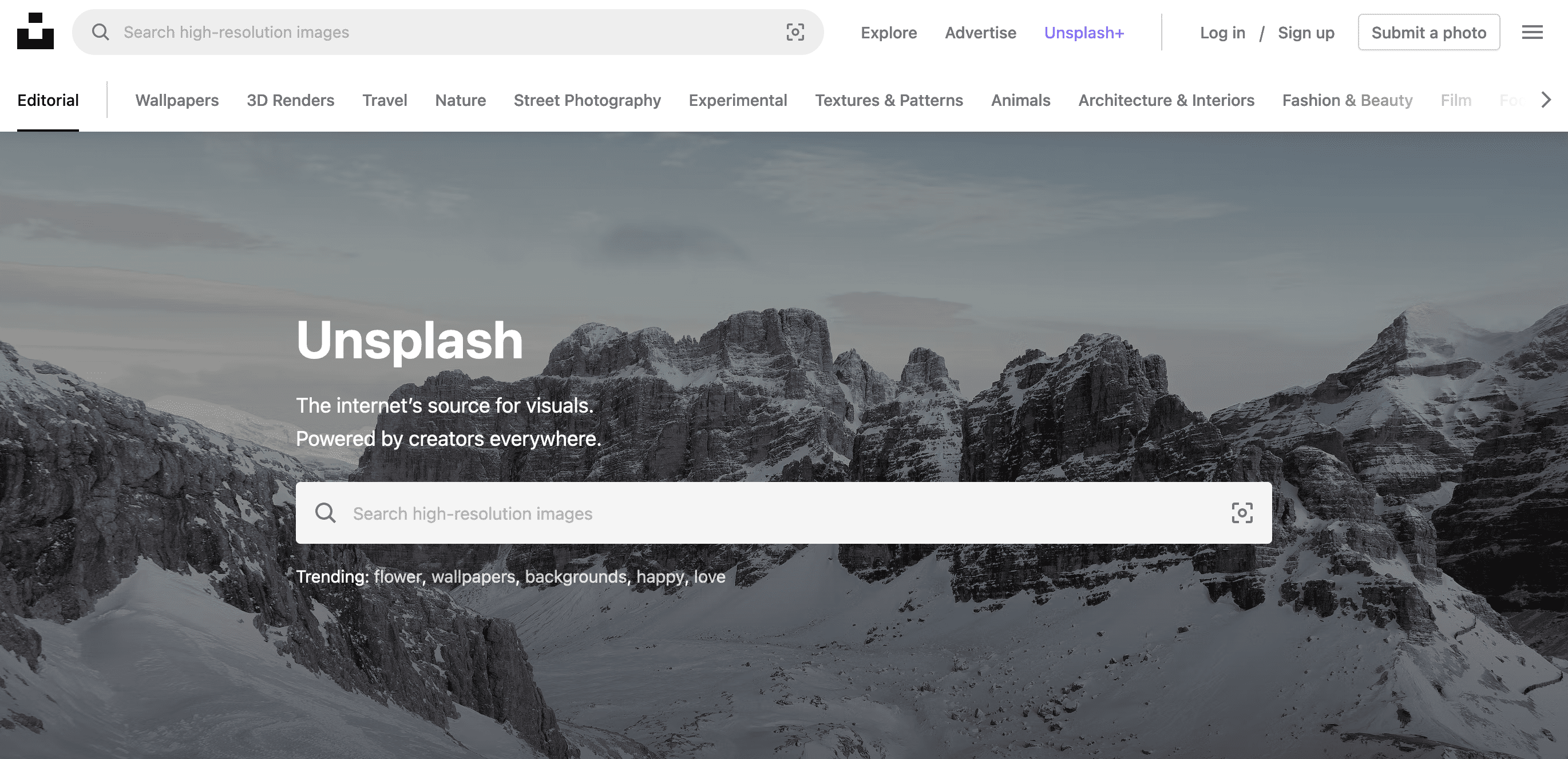
Task: Click the visual search icon in hero search box
Action: click(1242, 513)
